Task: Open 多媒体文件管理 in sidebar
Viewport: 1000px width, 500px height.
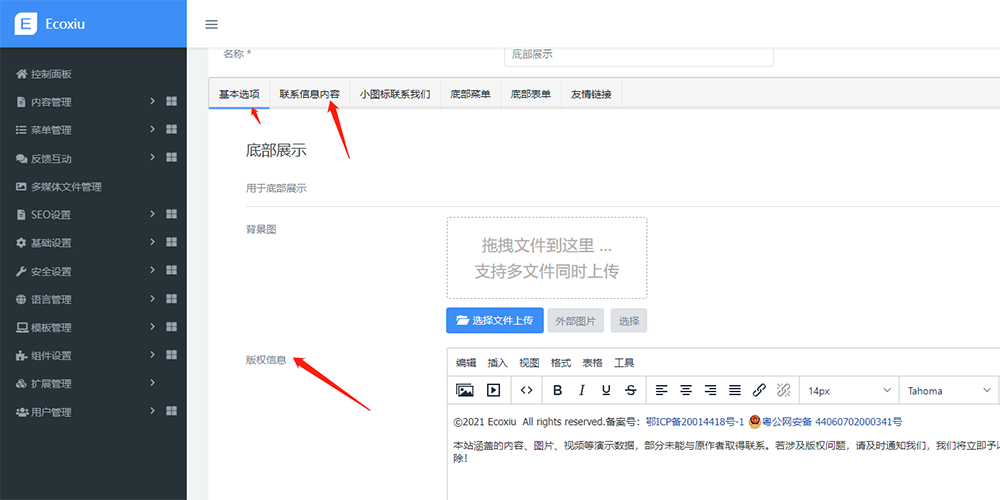Action: [66, 186]
